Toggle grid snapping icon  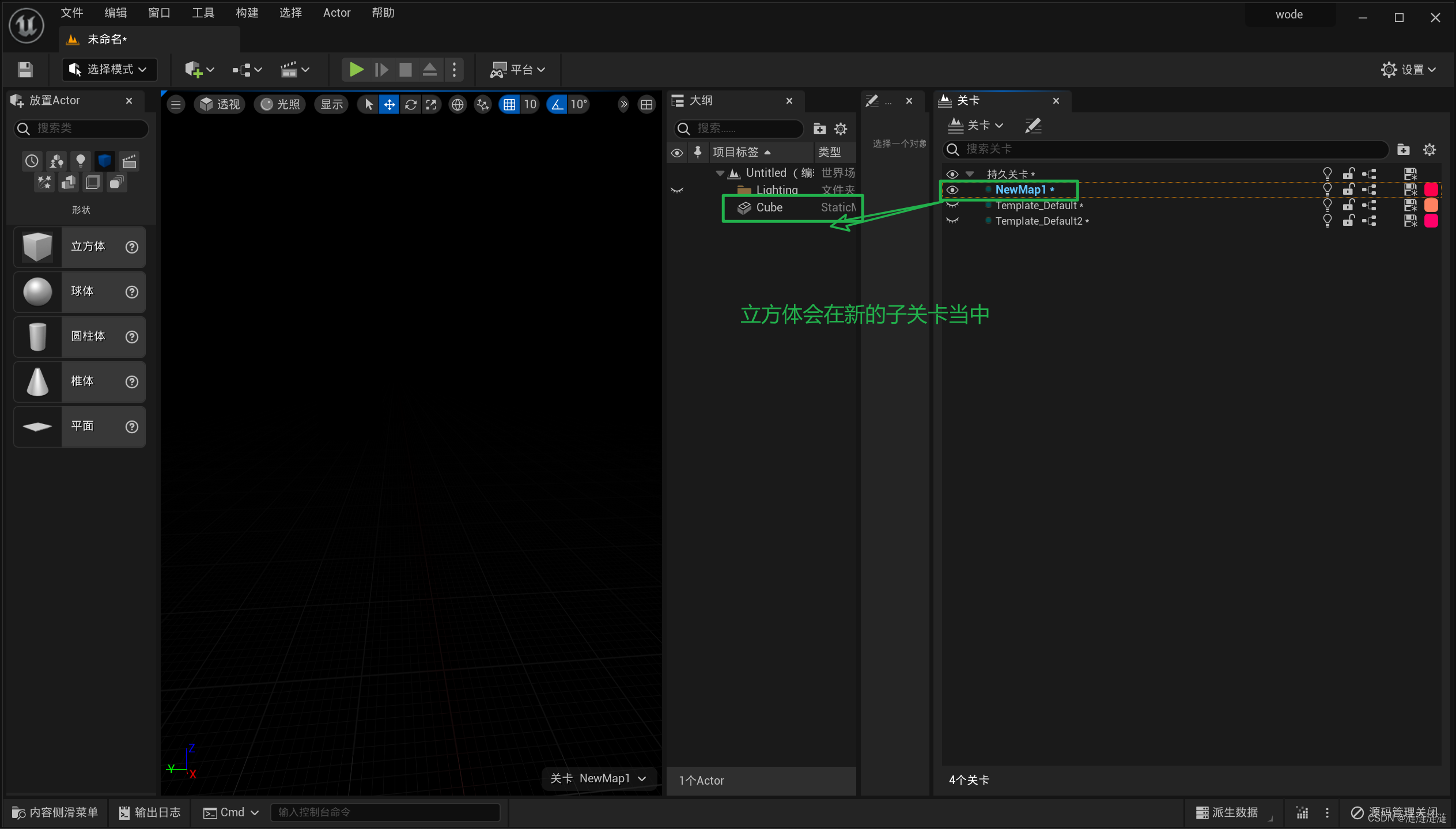pos(509,104)
